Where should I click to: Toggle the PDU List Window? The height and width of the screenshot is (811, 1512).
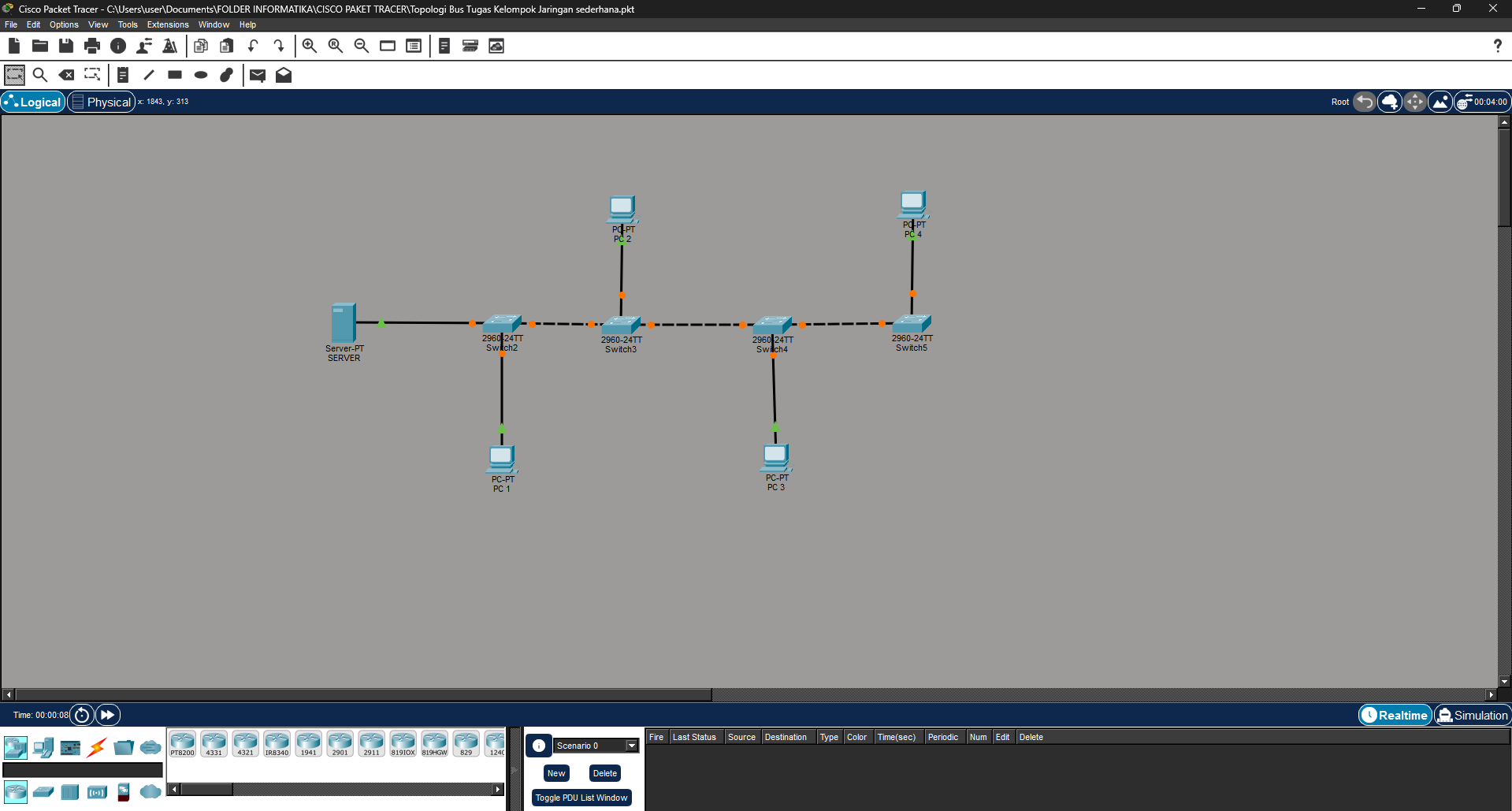click(x=581, y=798)
